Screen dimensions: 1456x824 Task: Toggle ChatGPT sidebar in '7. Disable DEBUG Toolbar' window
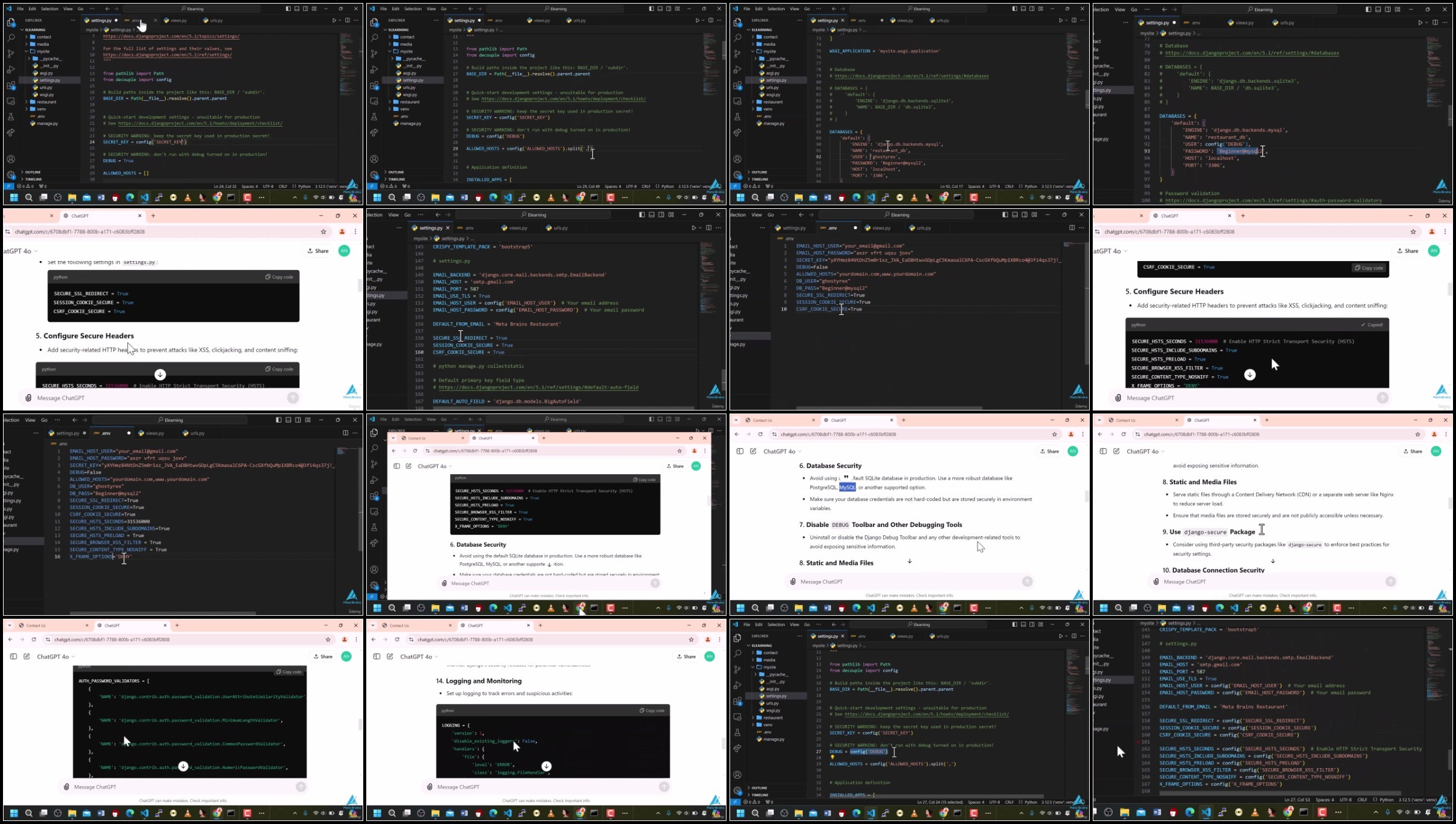coord(740,451)
